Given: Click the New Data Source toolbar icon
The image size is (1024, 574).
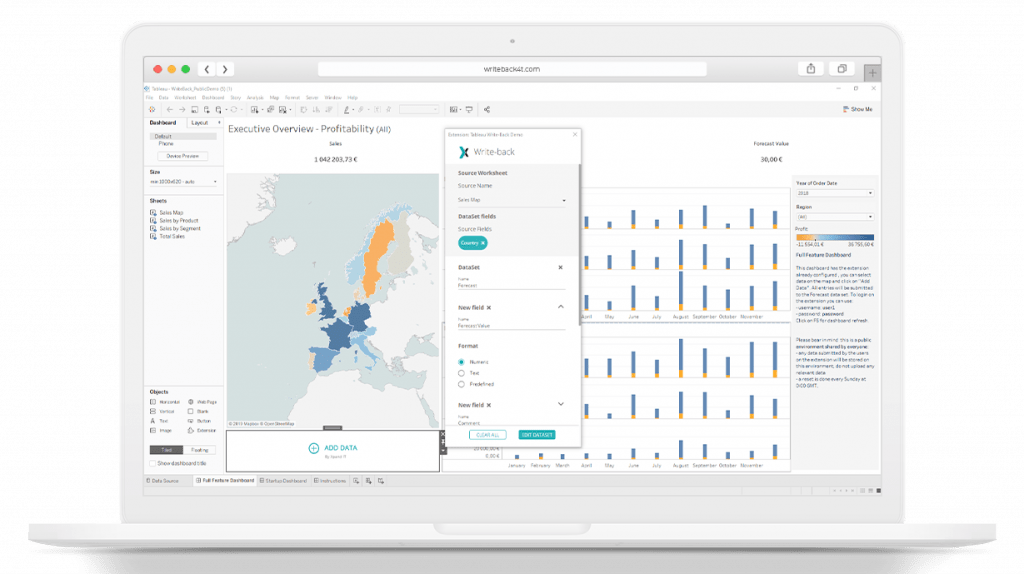Looking at the screenshot, I should (206, 110).
